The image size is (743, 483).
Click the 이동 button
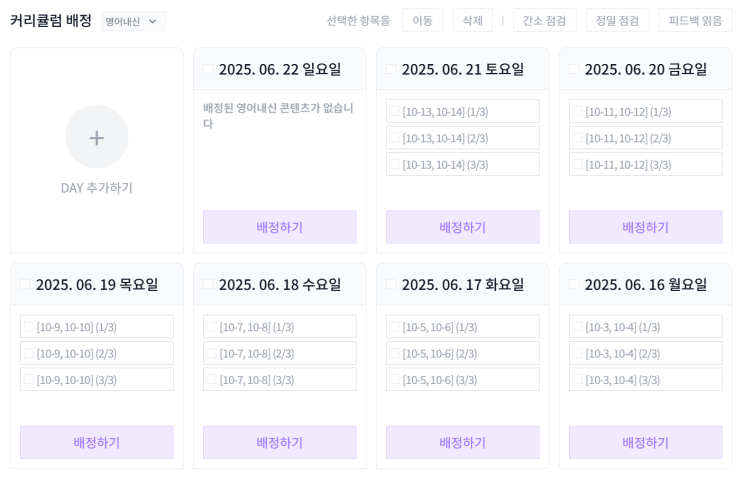[422, 20]
